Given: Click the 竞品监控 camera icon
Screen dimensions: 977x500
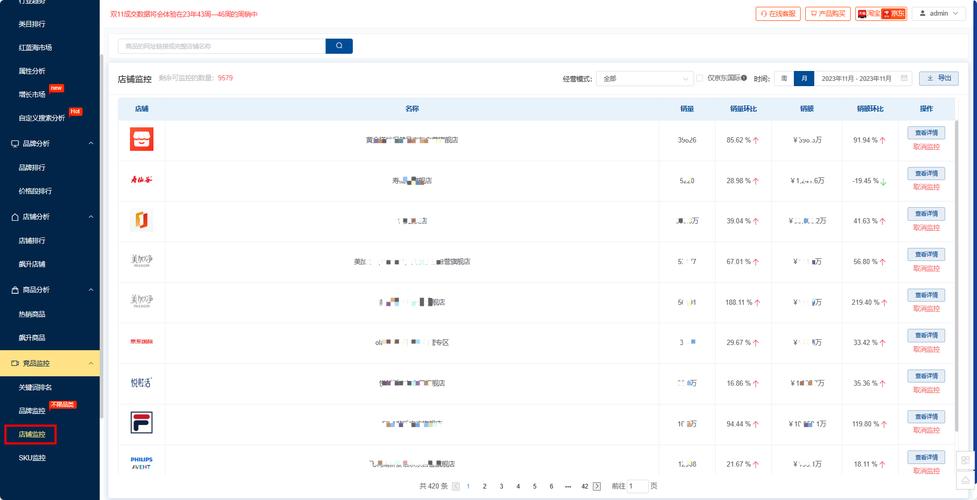Looking at the screenshot, I should pos(15,363).
